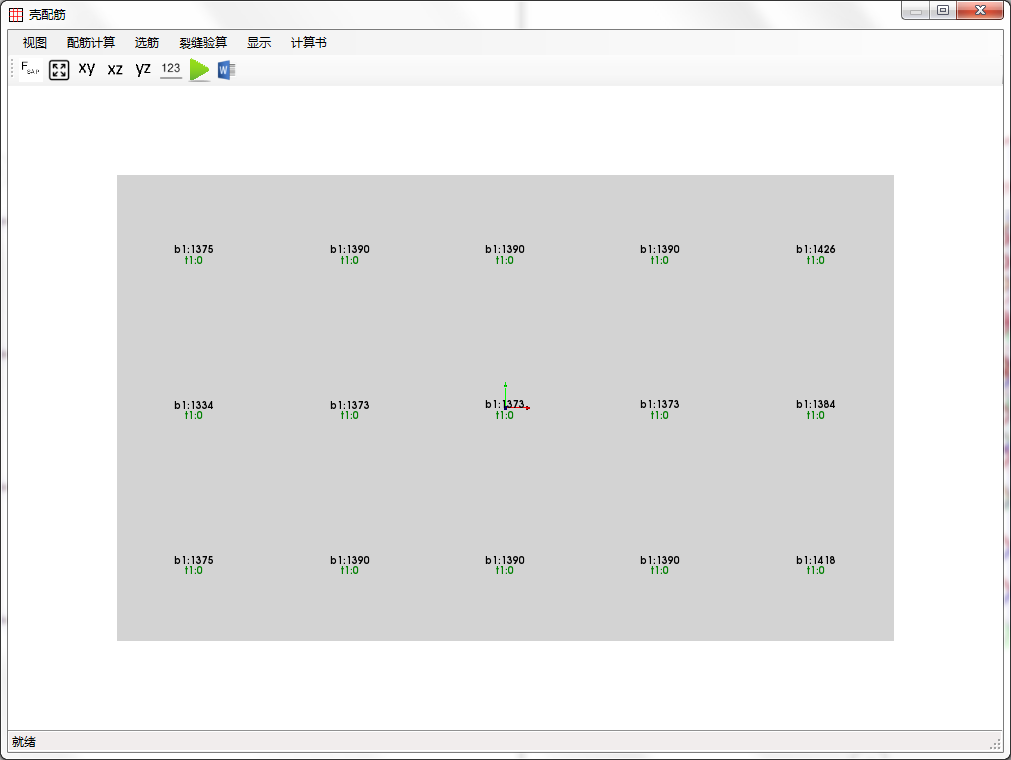Viewport: 1011px width, 760px height.
Task: Click the b1:1334 shell element label
Action: click(193, 405)
